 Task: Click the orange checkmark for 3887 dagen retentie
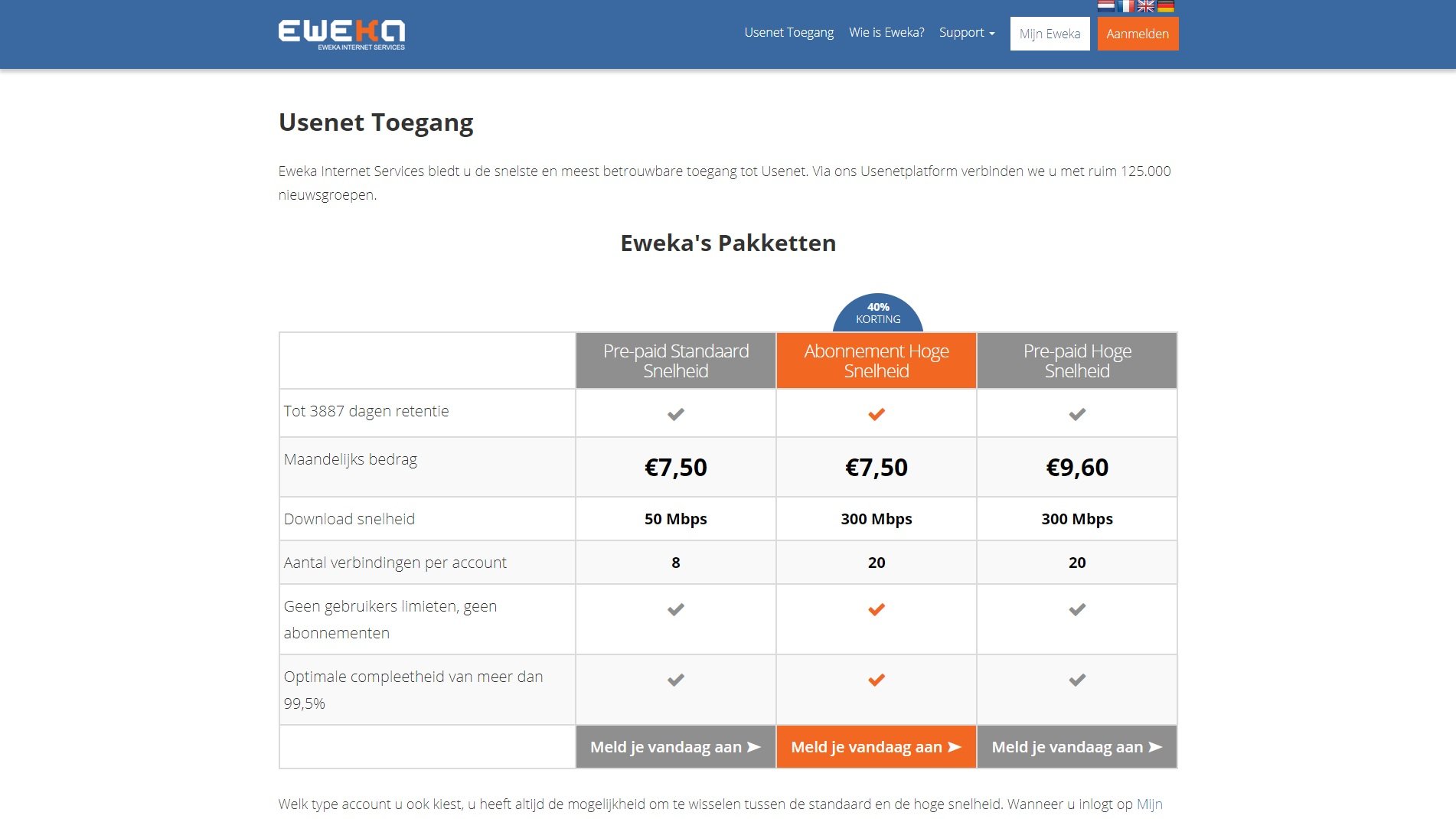[x=876, y=413]
